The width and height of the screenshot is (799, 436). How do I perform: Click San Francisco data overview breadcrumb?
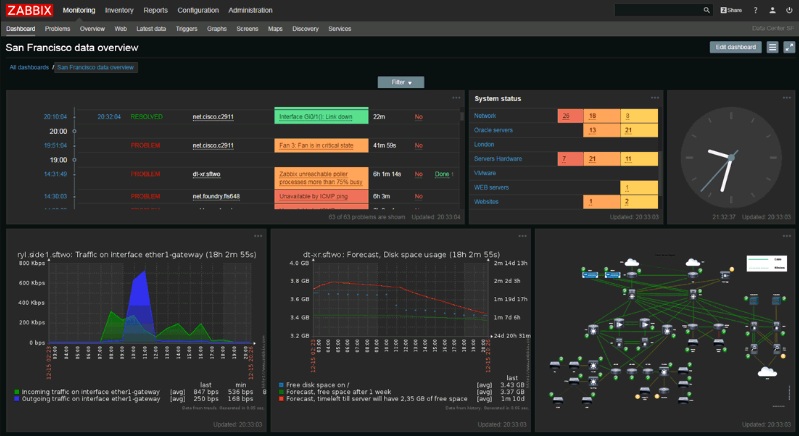pos(95,67)
